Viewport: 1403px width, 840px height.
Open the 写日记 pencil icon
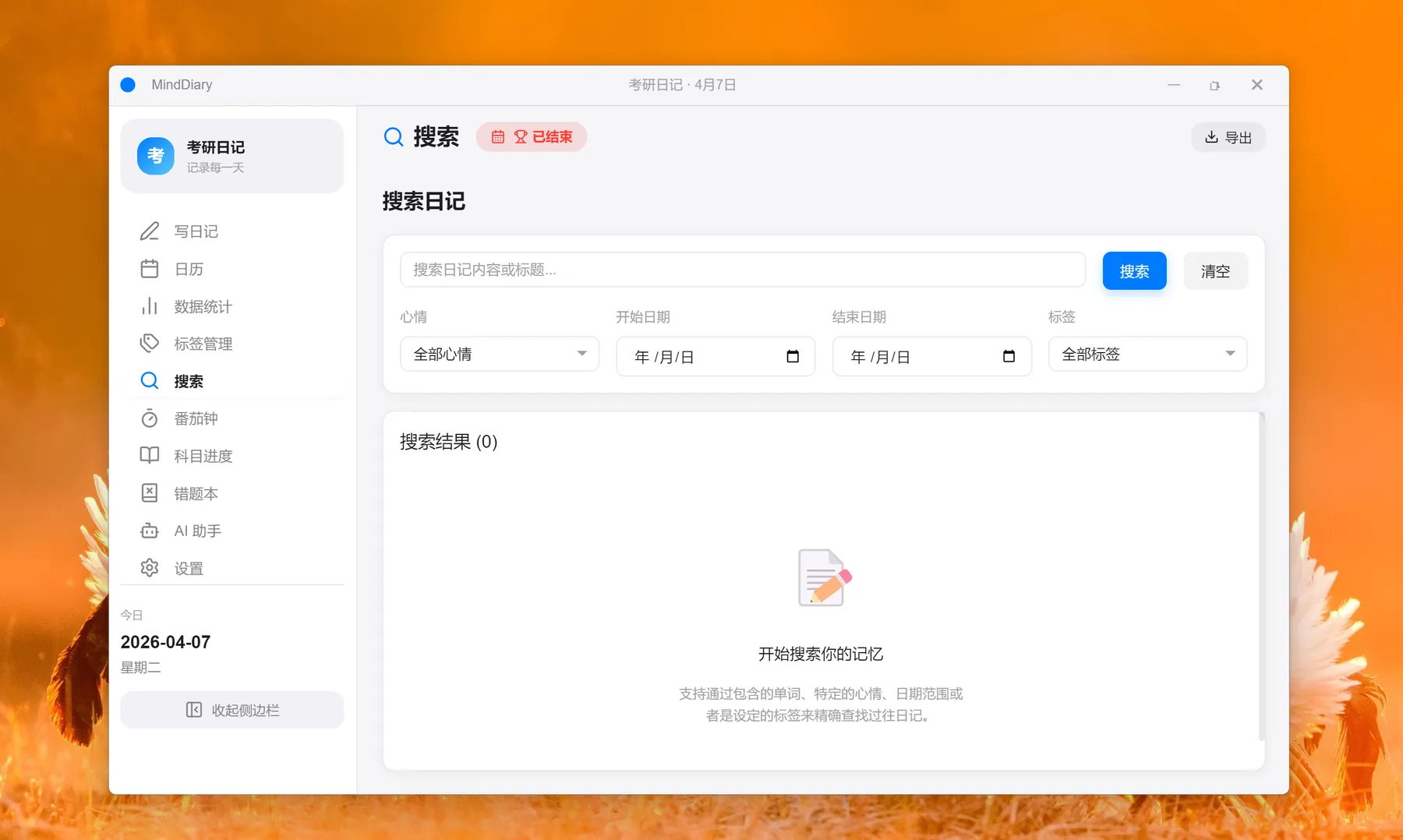coord(150,231)
